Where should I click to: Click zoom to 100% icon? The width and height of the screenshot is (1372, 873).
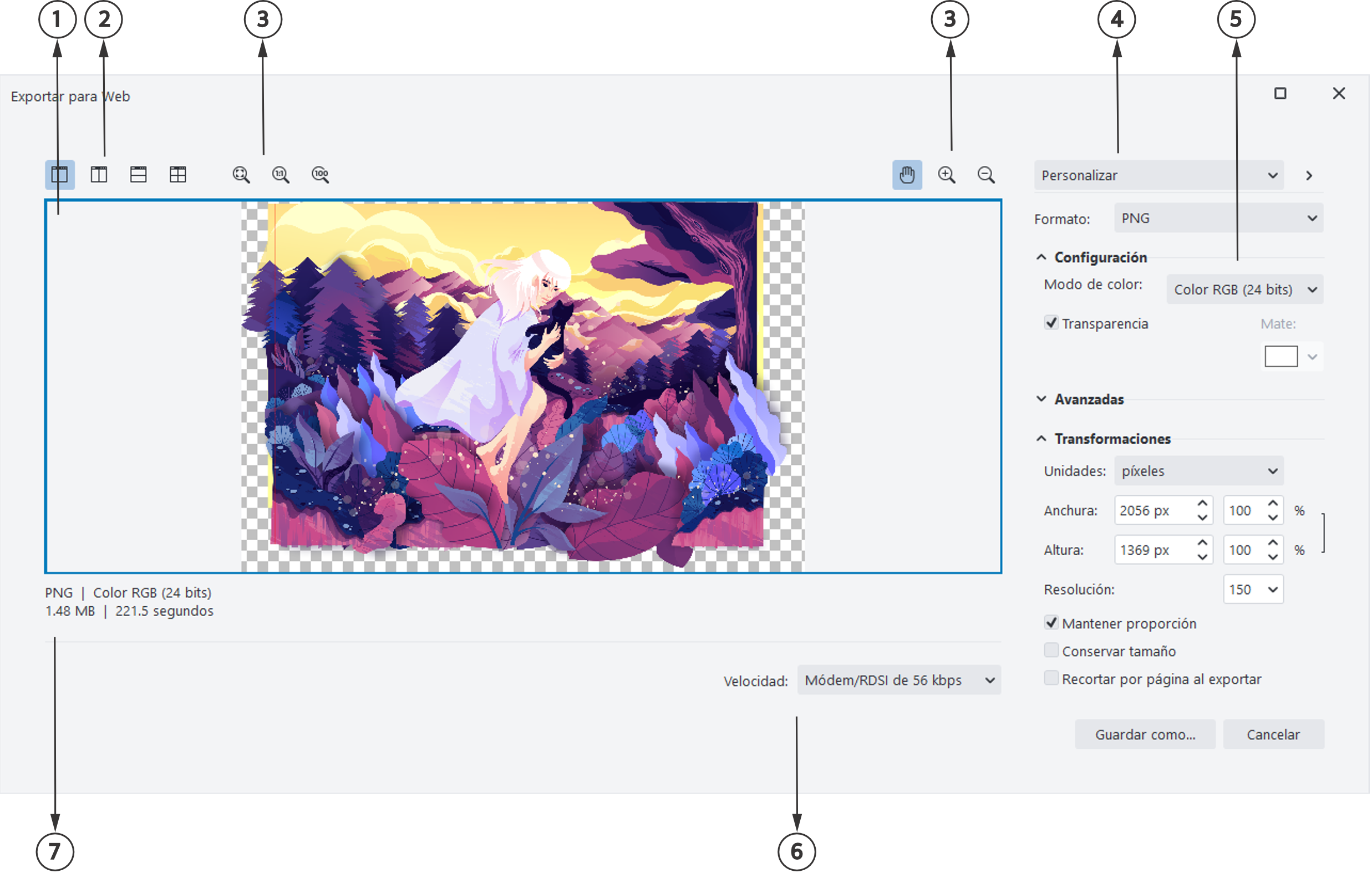click(x=320, y=175)
